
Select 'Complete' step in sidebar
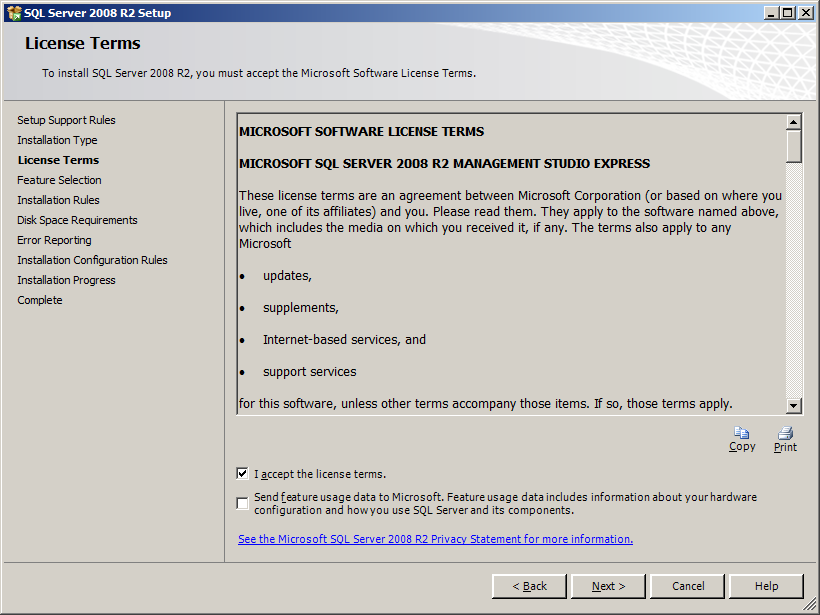pyautogui.click(x=40, y=300)
